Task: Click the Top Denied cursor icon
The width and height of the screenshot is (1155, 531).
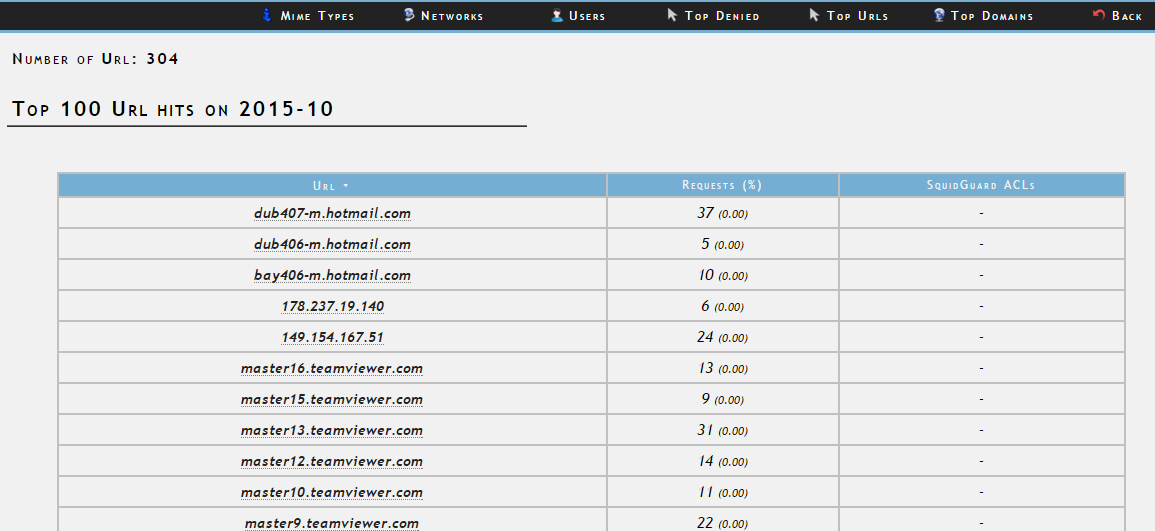Action: (x=672, y=15)
